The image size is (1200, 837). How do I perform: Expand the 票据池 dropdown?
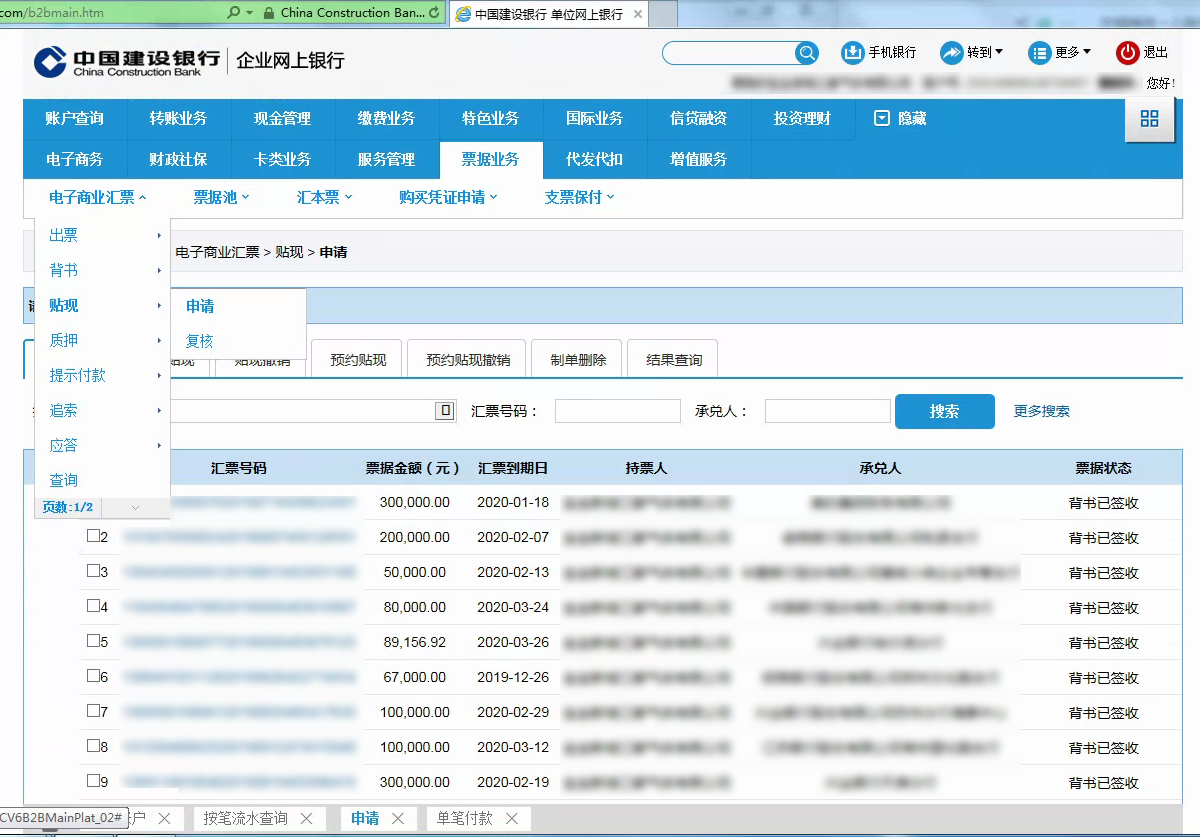coord(221,198)
